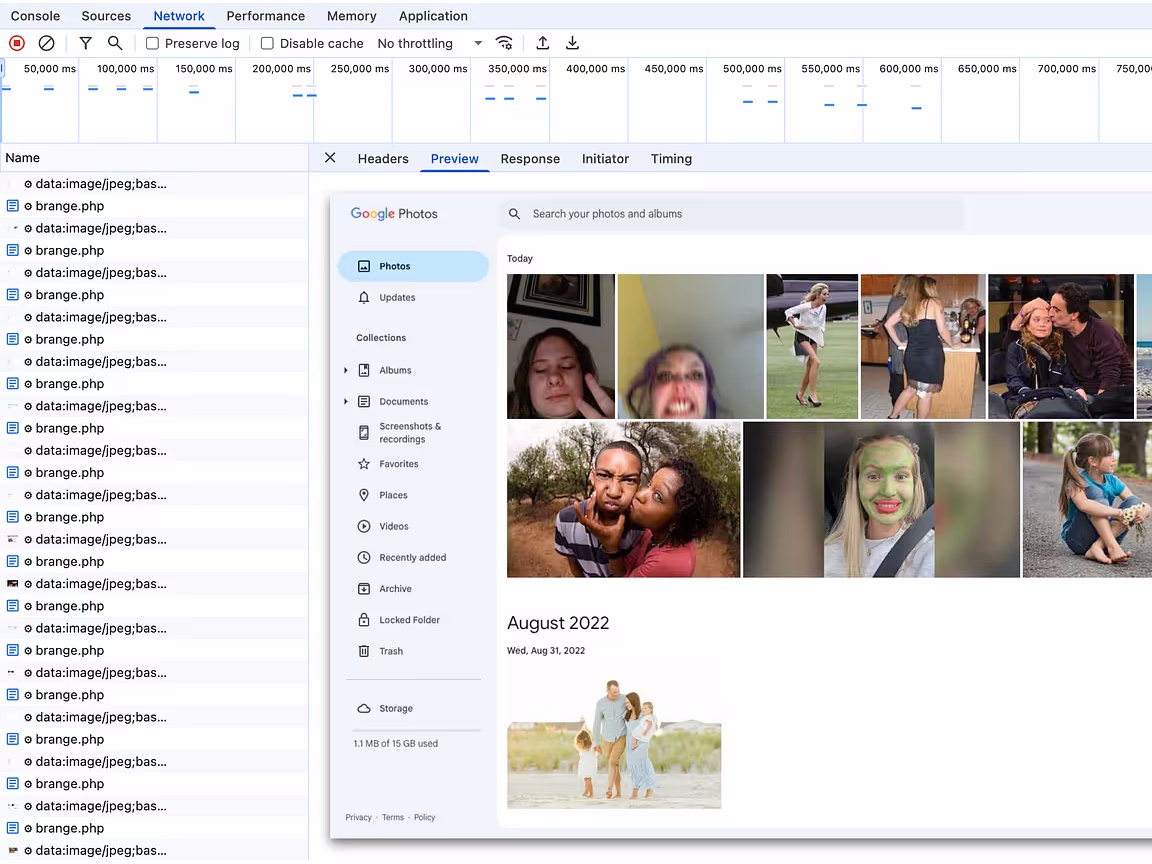The width and height of the screenshot is (1152, 864).
Task: Switch to the Timing tab
Action: click(x=671, y=159)
